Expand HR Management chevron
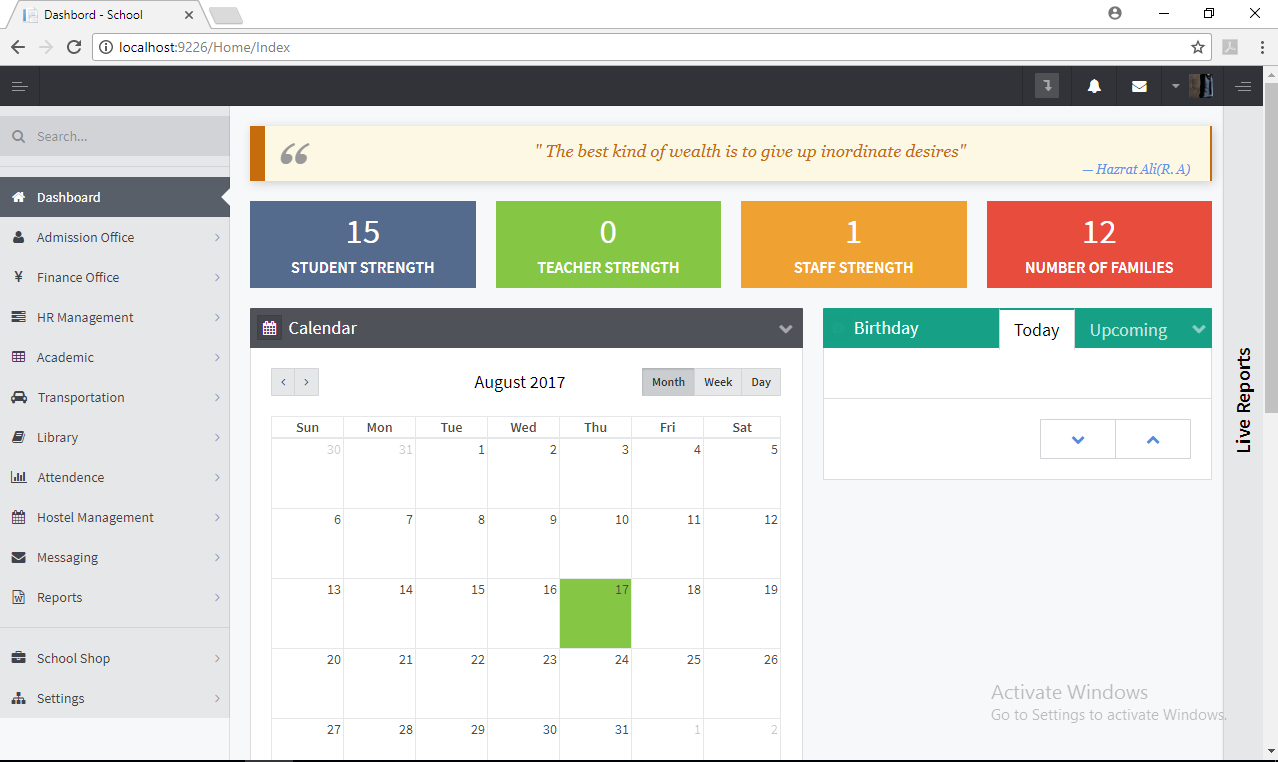 217,317
